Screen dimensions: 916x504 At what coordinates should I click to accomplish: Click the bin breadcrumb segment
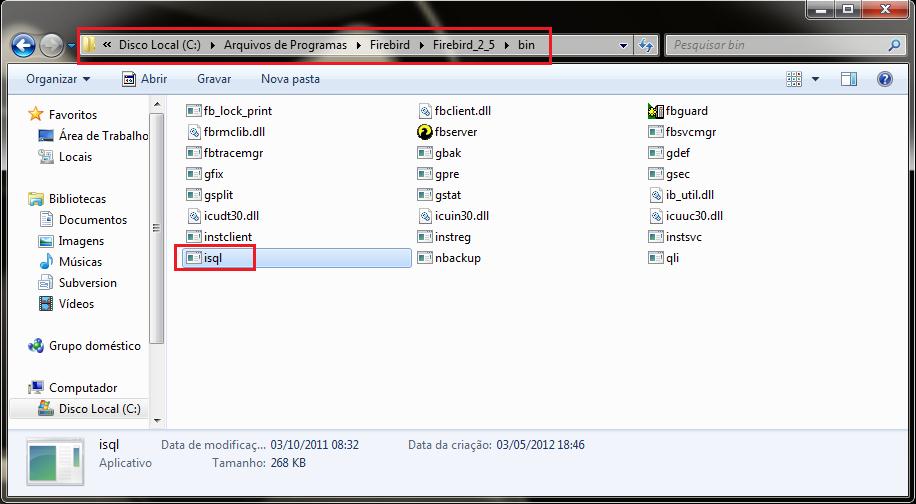(526, 45)
